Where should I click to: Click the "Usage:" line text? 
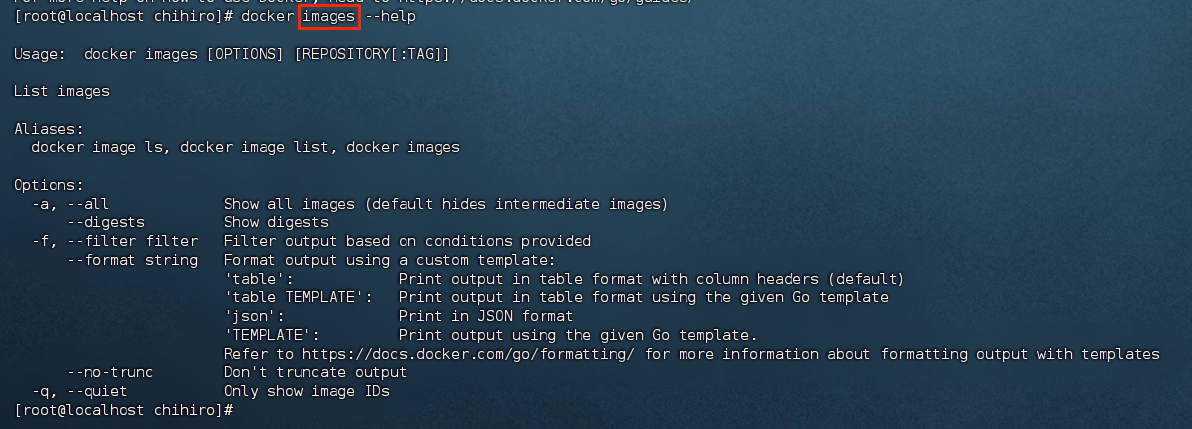232,54
